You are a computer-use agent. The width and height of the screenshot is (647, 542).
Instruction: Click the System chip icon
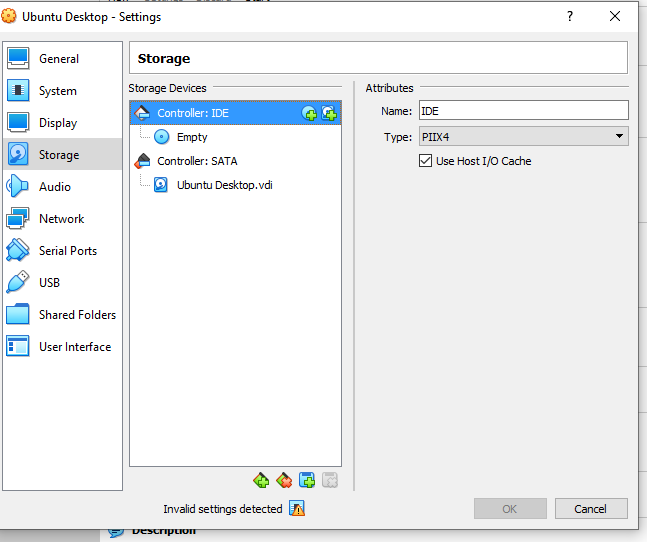coord(18,90)
